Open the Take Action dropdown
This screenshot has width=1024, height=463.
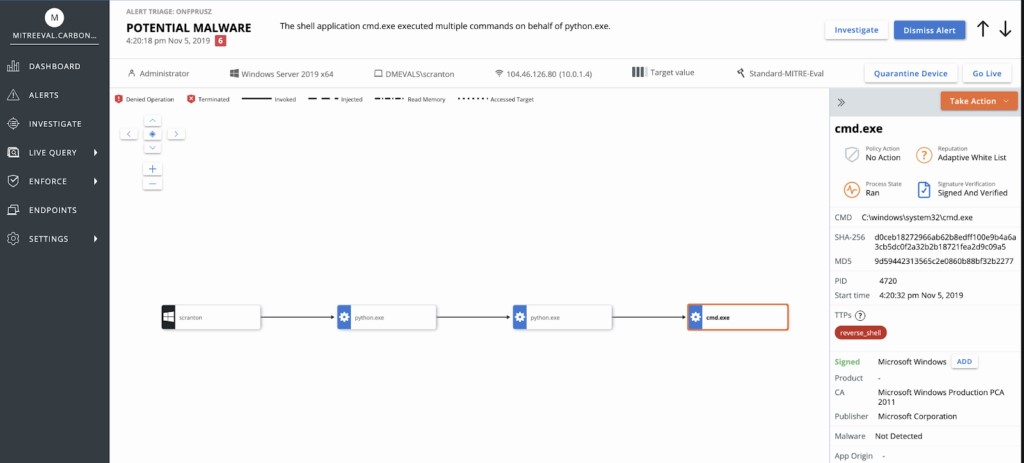click(x=979, y=101)
